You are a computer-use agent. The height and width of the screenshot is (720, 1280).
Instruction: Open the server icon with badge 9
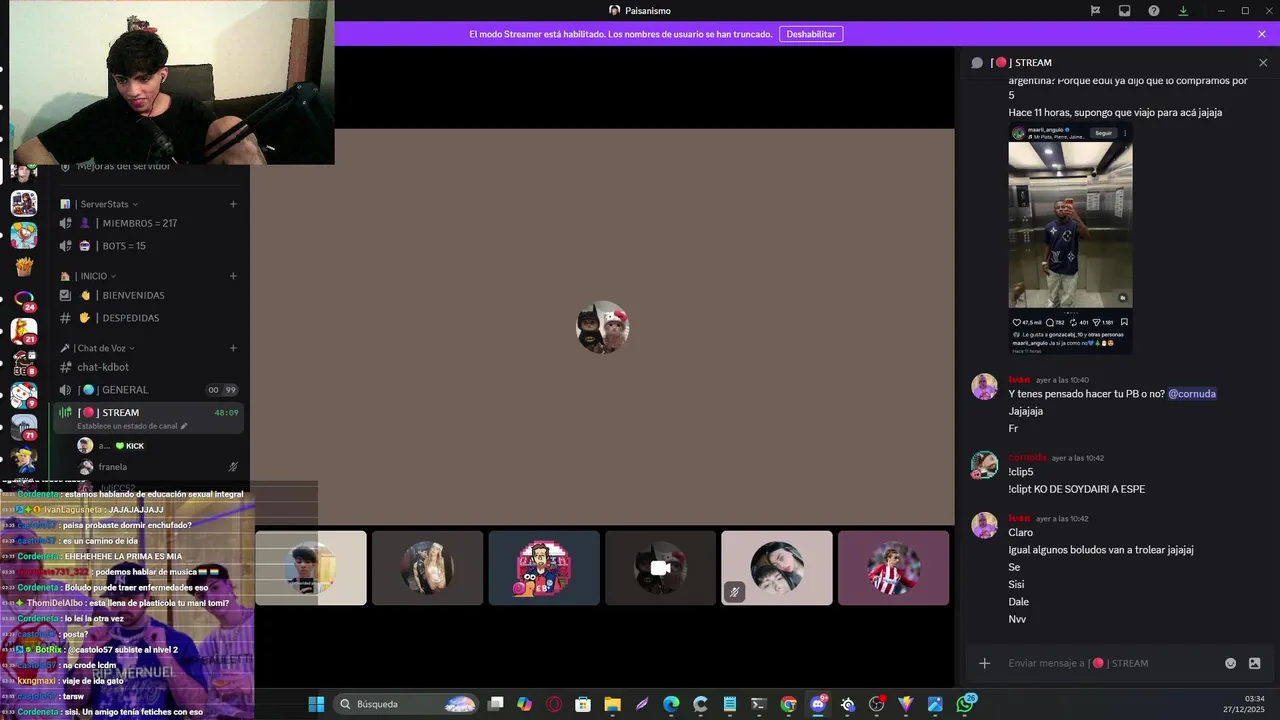24,395
